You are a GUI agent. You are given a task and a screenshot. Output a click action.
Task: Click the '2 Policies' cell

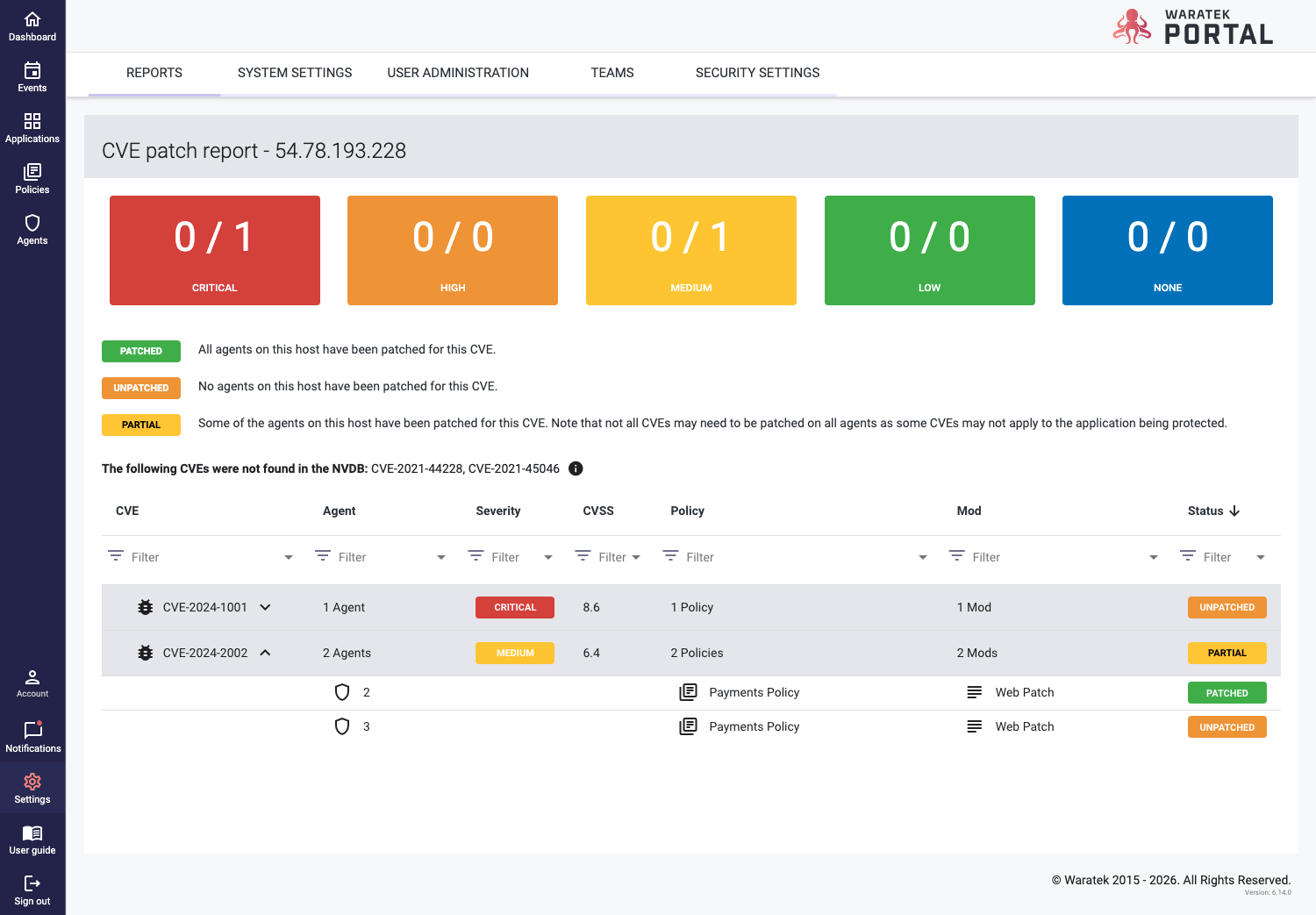[697, 653]
